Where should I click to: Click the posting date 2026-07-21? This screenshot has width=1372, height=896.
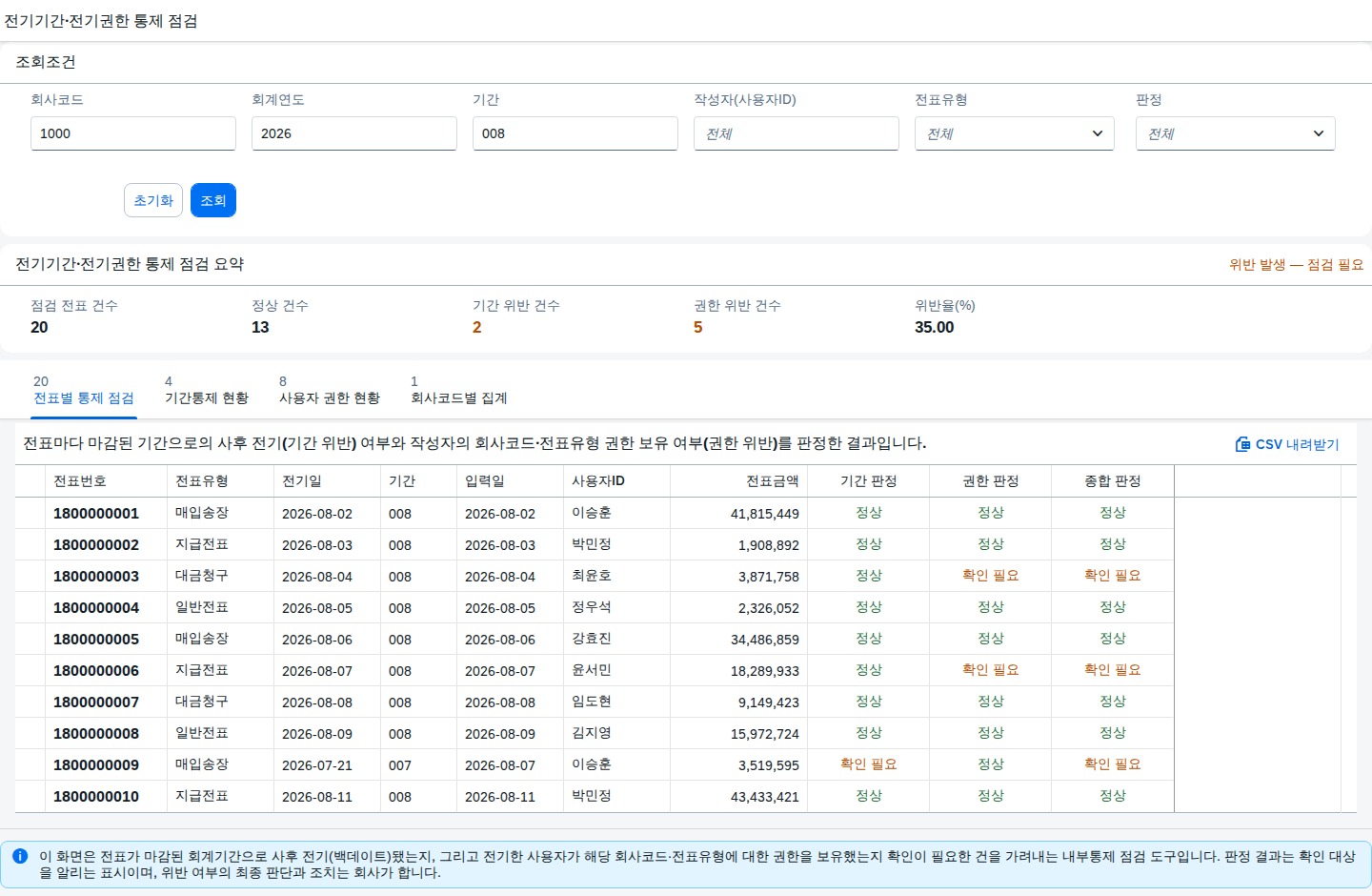coord(317,765)
